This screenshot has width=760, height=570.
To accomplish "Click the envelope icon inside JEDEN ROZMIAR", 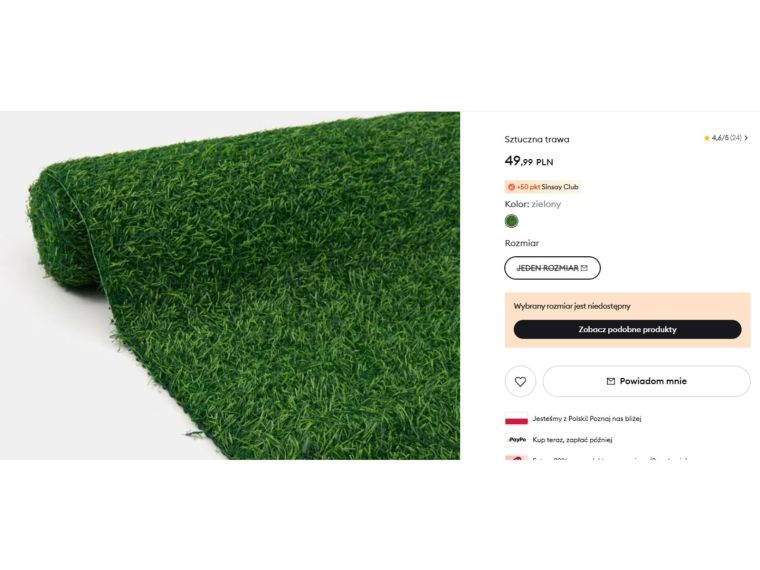I will [x=584, y=268].
